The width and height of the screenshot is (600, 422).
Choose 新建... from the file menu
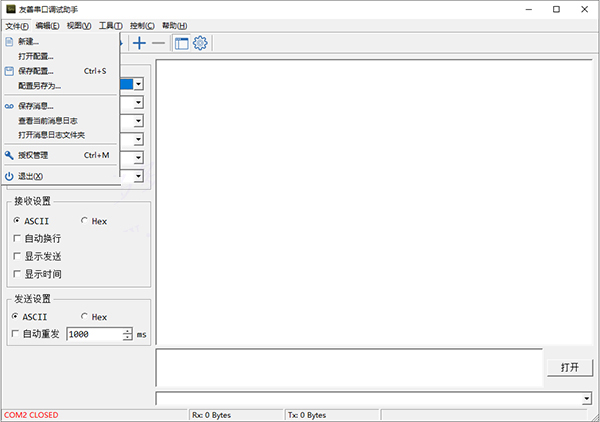[x=60, y=41]
